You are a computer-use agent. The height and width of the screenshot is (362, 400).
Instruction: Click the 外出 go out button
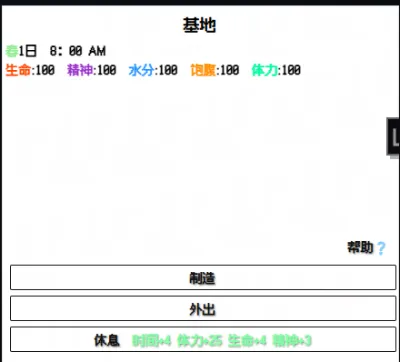pyautogui.click(x=203, y=309)
